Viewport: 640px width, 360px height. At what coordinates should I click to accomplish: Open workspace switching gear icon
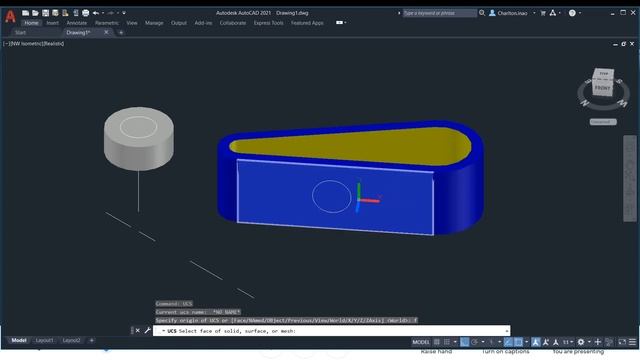click(x=581, y=342)
